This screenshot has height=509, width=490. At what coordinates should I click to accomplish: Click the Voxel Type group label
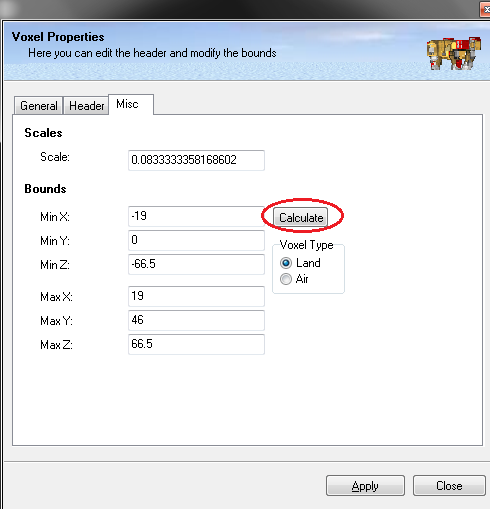click(x=307, y=245)
